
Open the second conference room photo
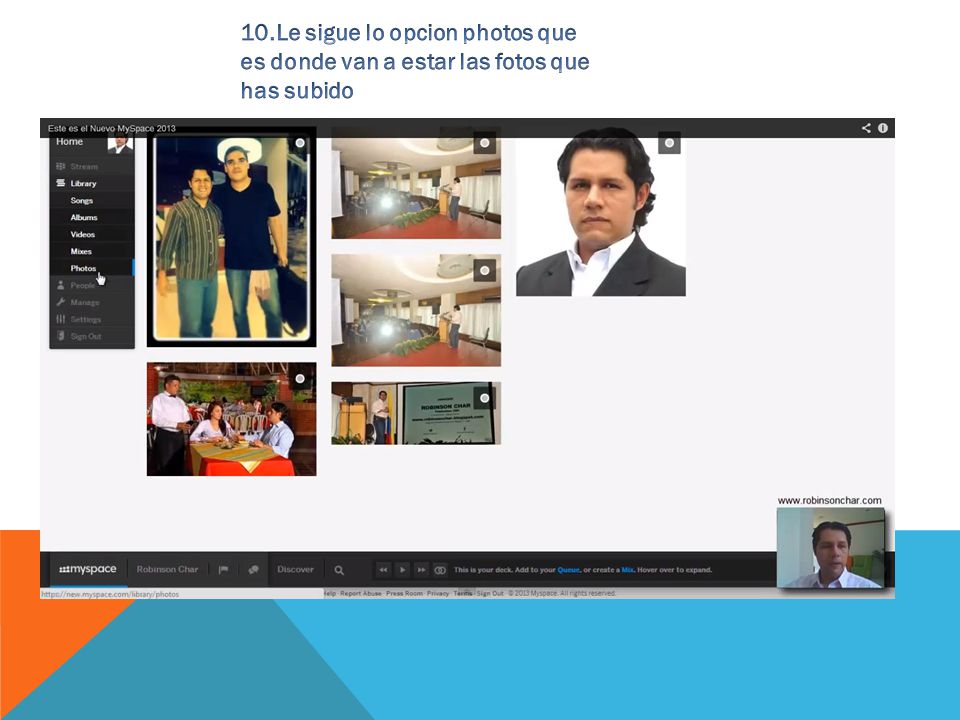coord(416,310)
